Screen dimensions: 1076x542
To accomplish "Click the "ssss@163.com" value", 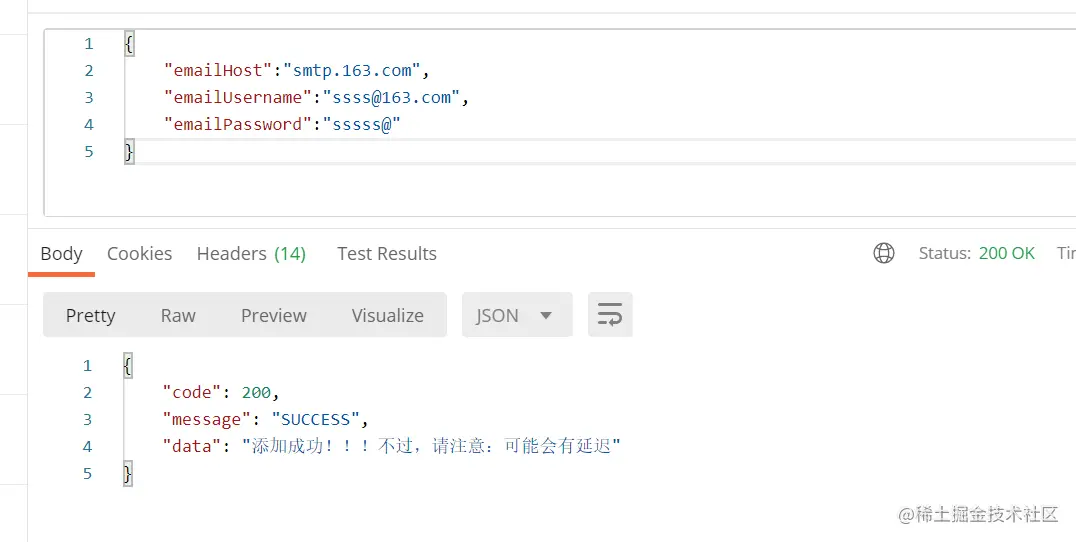I will point(391,97).
